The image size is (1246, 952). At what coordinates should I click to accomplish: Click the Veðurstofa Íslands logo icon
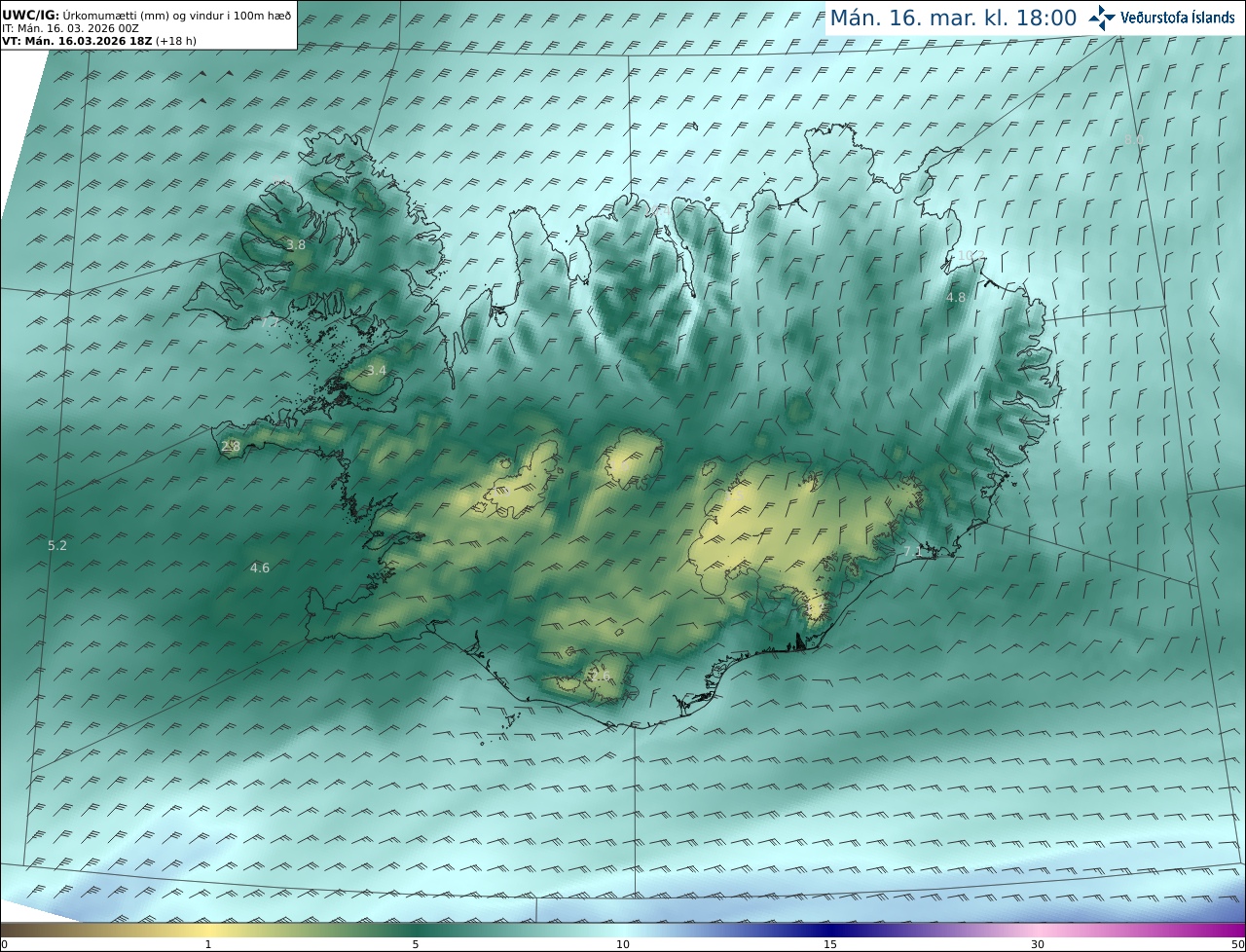[x=1102, y=18]
